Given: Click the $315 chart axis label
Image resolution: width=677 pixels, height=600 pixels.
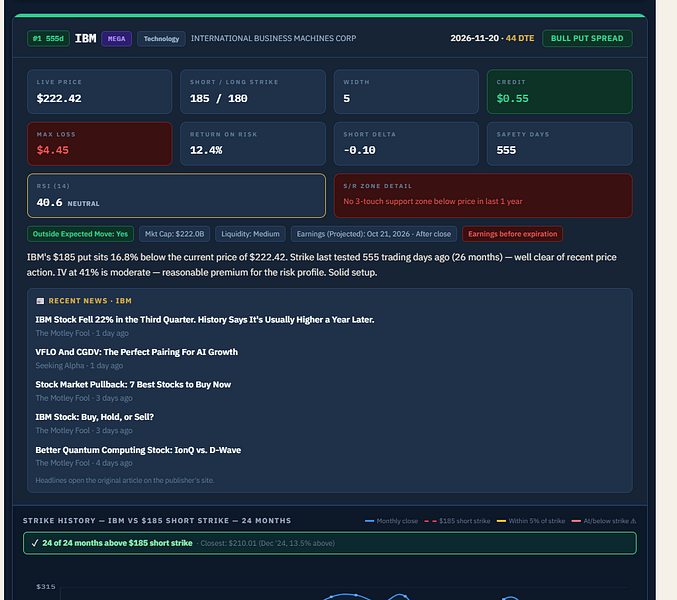Looking at the screenshot, I should tap(46, 587).
